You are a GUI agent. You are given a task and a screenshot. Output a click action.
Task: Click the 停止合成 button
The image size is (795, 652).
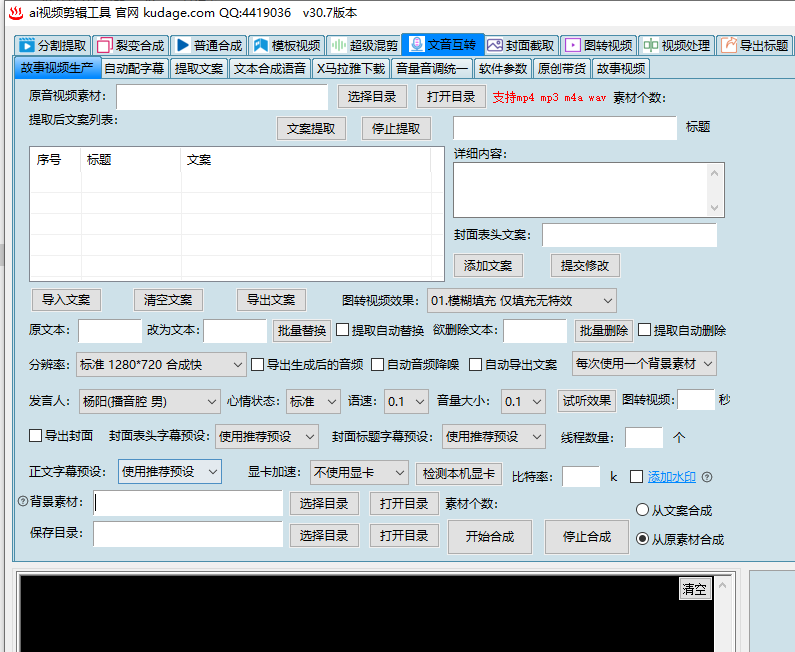pyautogui.click(x=587, y=536)
